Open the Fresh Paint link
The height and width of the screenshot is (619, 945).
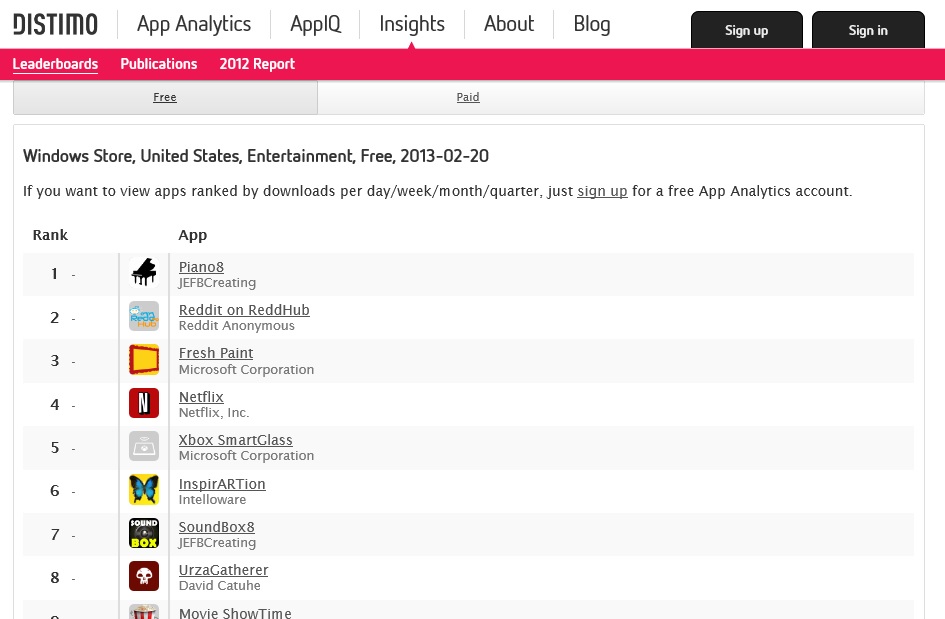[x=216, y=353]
